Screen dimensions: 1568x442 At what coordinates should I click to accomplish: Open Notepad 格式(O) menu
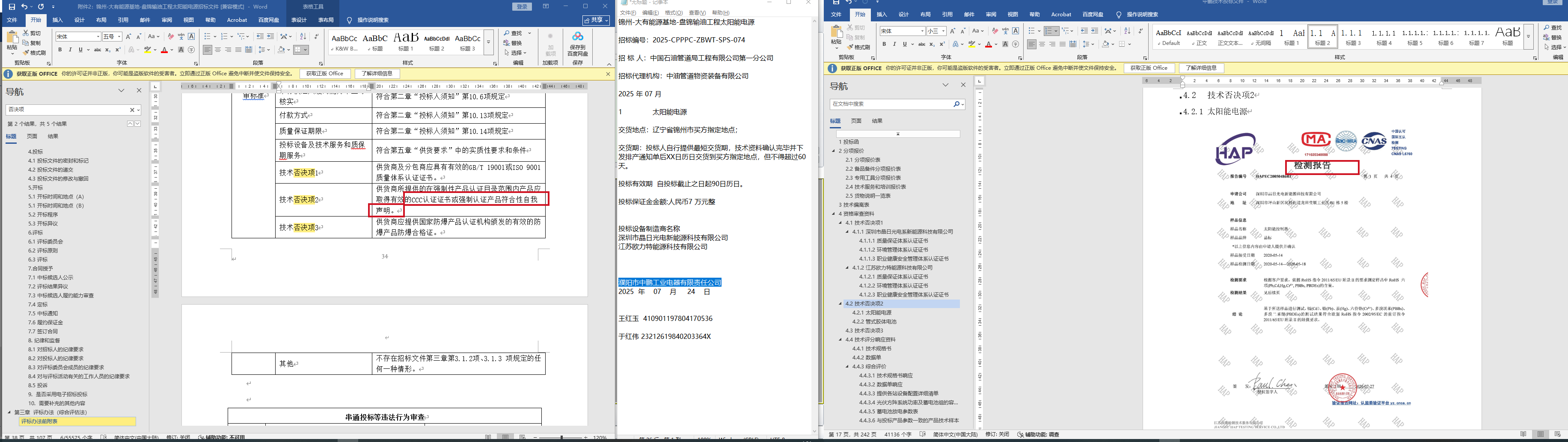pos(673,13)
